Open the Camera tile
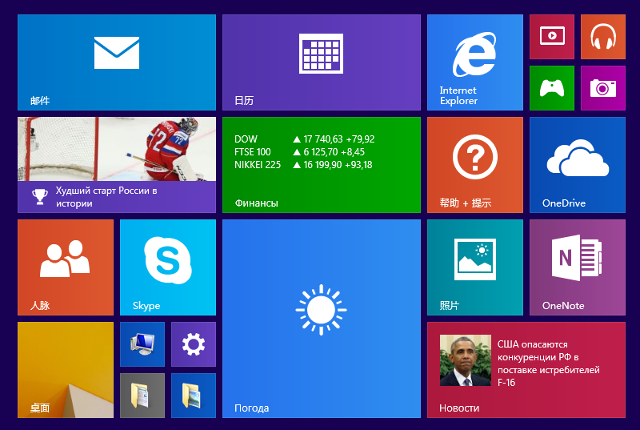Image resolution: width=640 pixels, height=430 pixels. coord(603,88)
